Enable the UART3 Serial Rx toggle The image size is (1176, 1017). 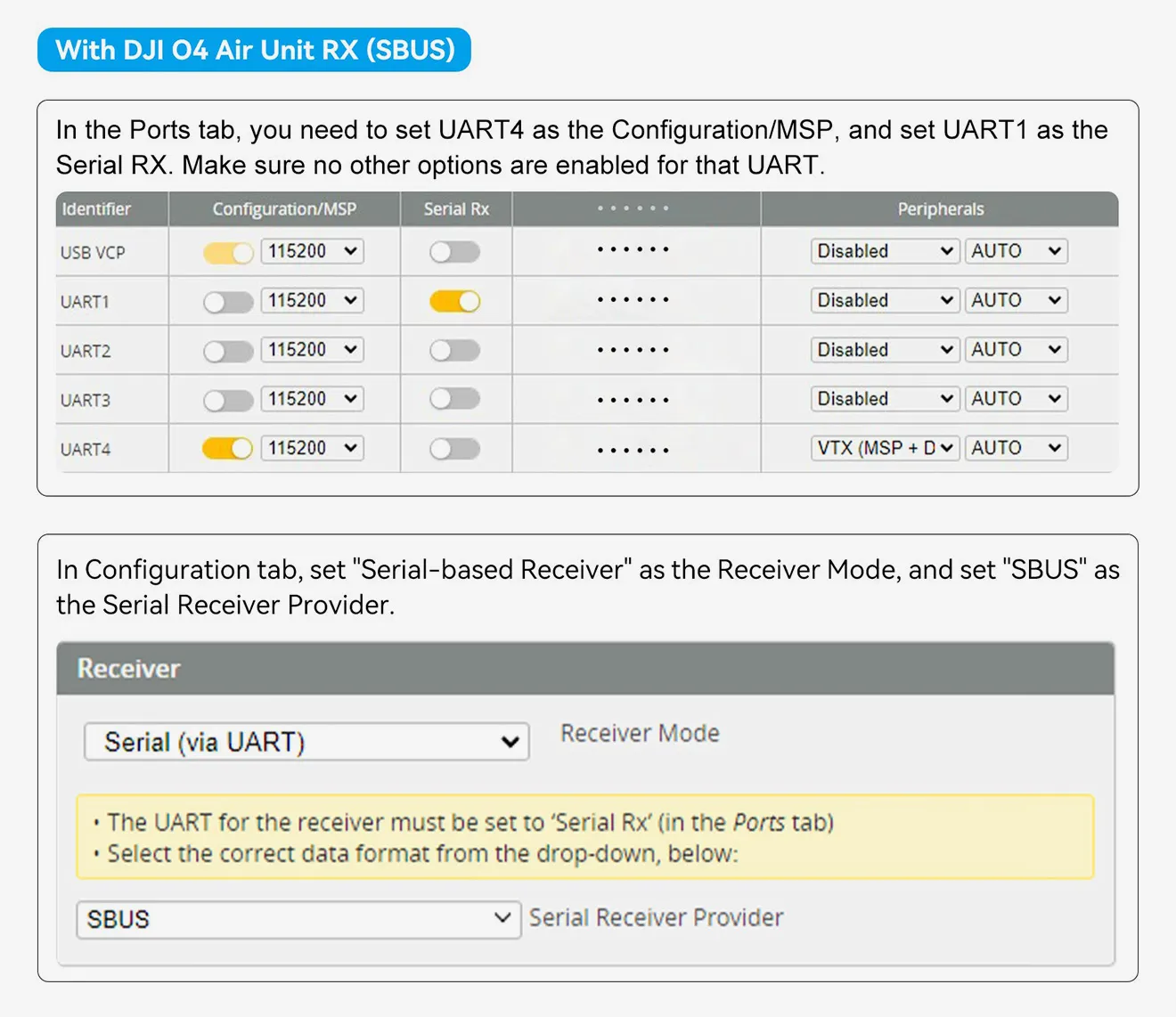(x=455, y=399)
